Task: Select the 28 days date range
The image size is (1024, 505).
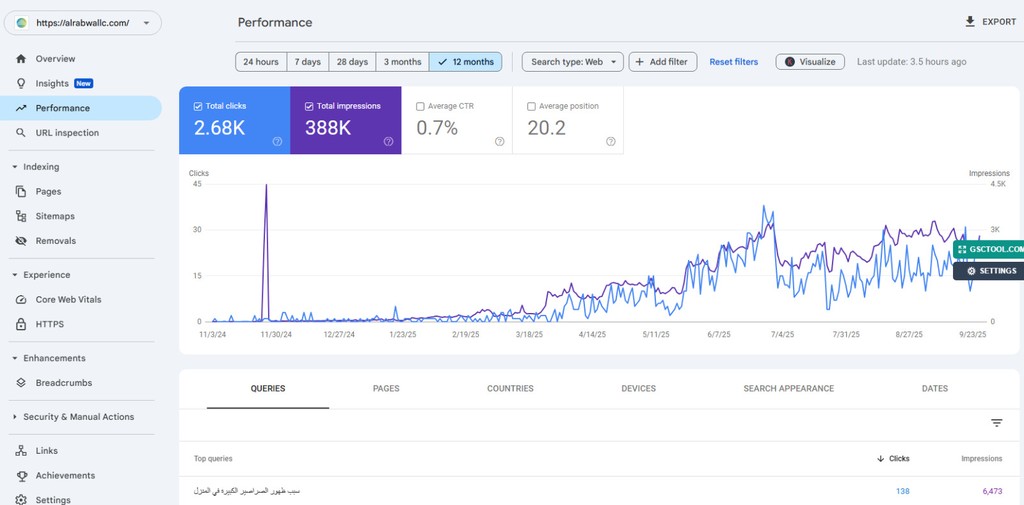Action: pyautogui.click(x=351, y=62)
